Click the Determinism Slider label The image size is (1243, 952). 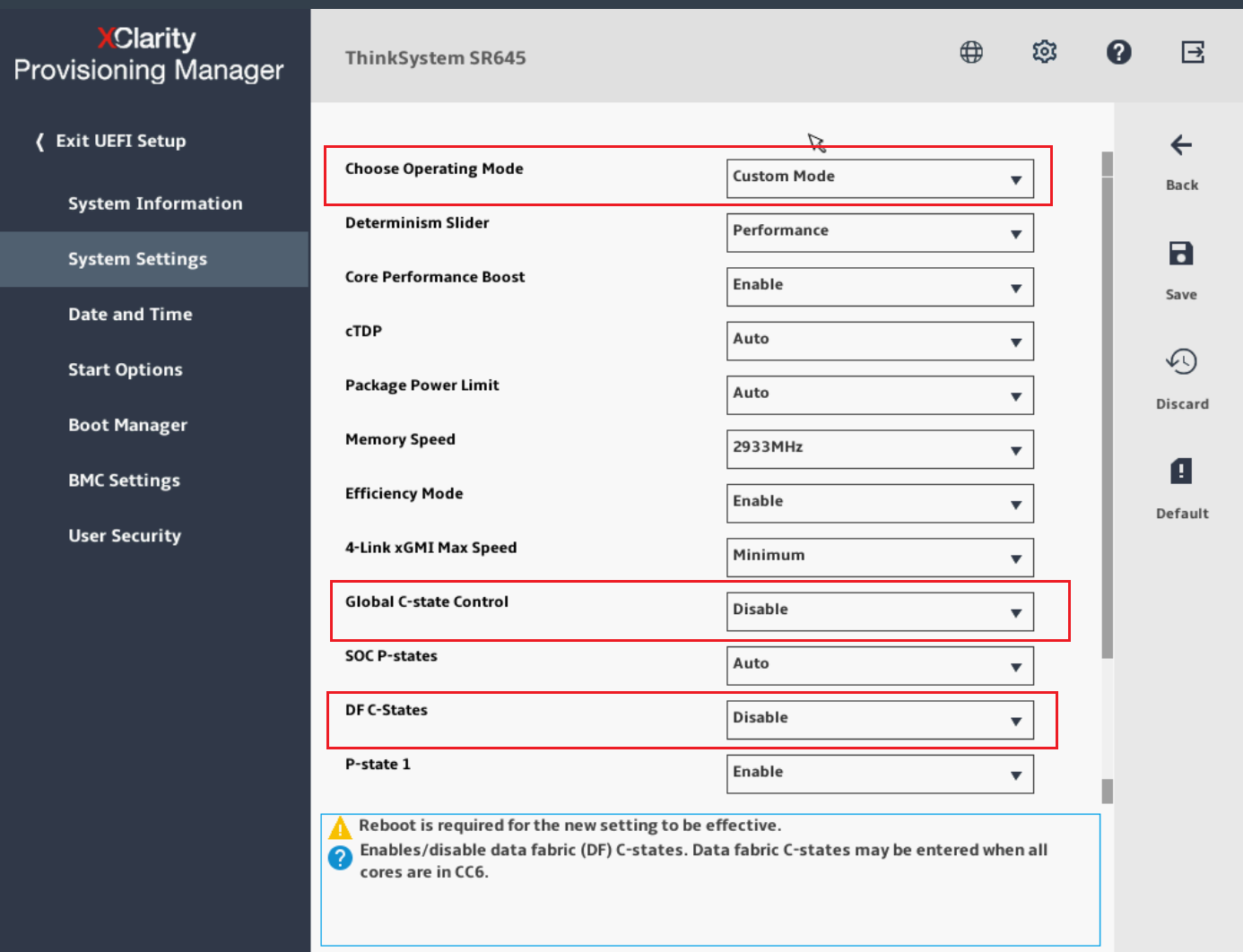point(417,222)
